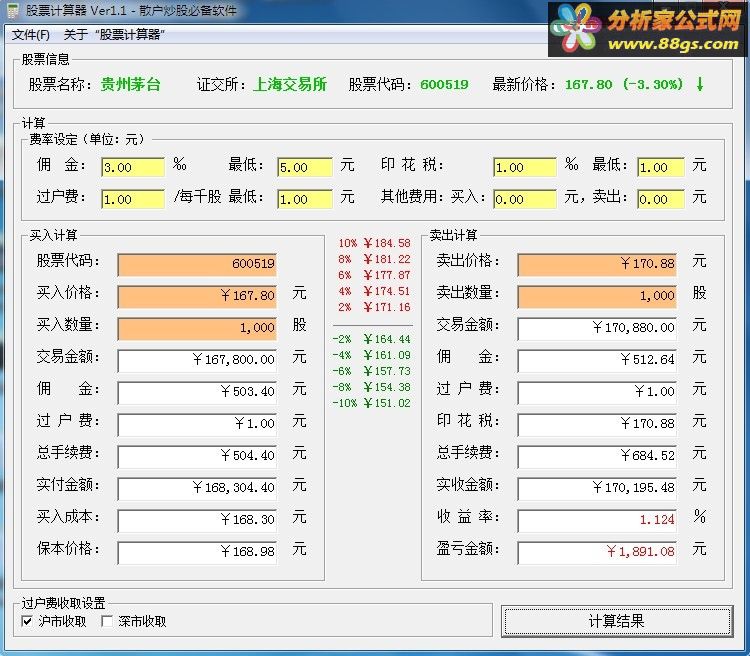Click the -10% ￥151.02 price row
This screenshot has width=750, height=656.
tap(371, 403)
